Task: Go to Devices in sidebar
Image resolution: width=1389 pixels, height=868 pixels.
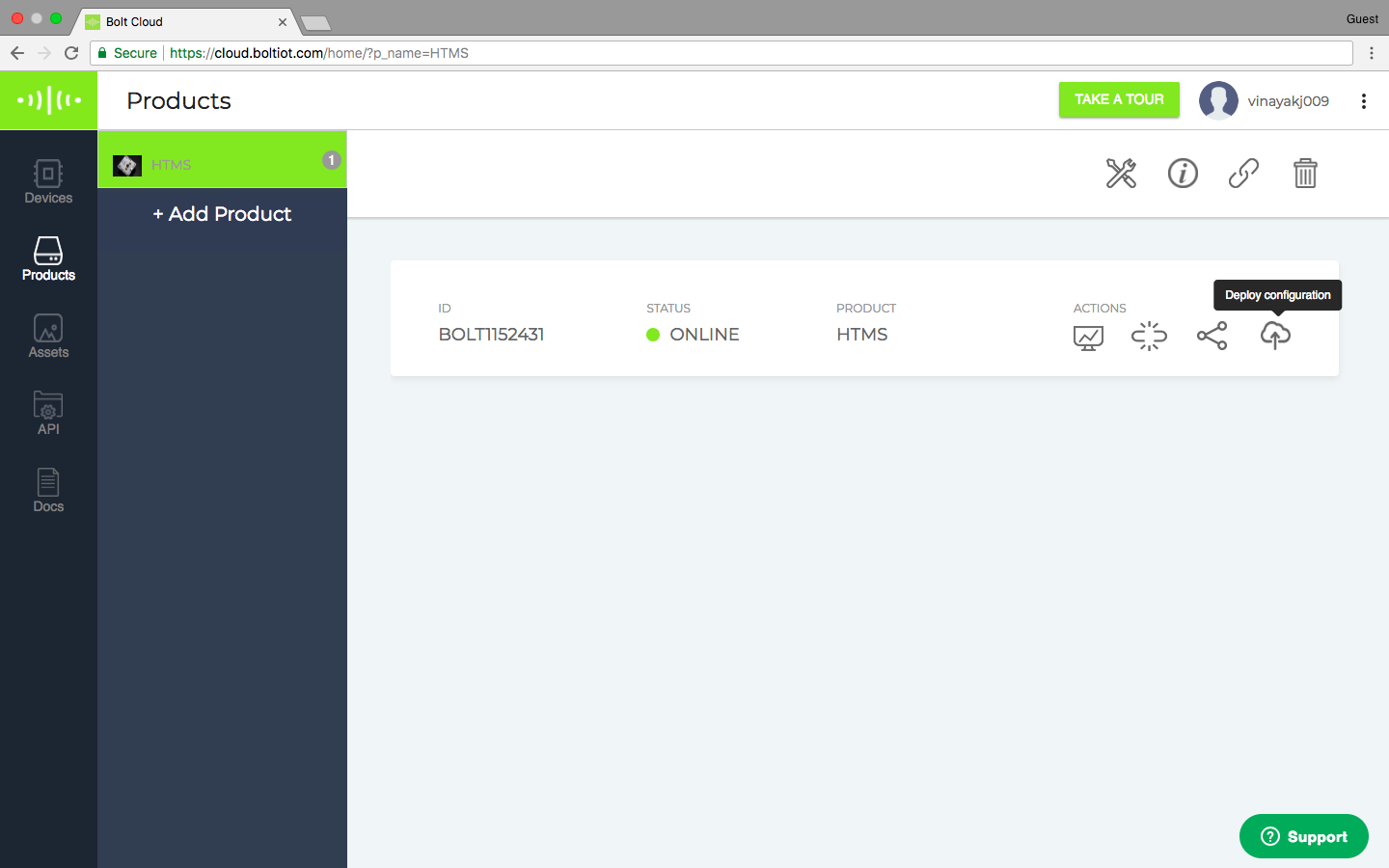Action: (48, 181)
